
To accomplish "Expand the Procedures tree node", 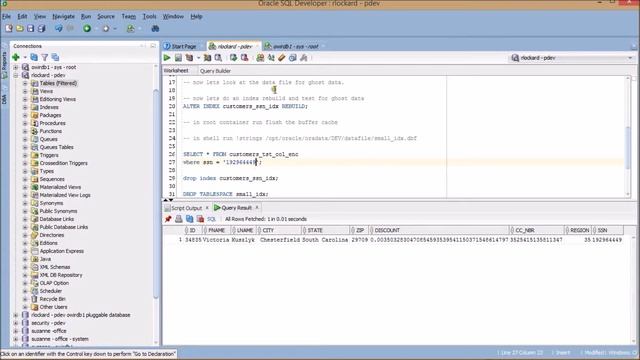I will [x=25, y=123].
